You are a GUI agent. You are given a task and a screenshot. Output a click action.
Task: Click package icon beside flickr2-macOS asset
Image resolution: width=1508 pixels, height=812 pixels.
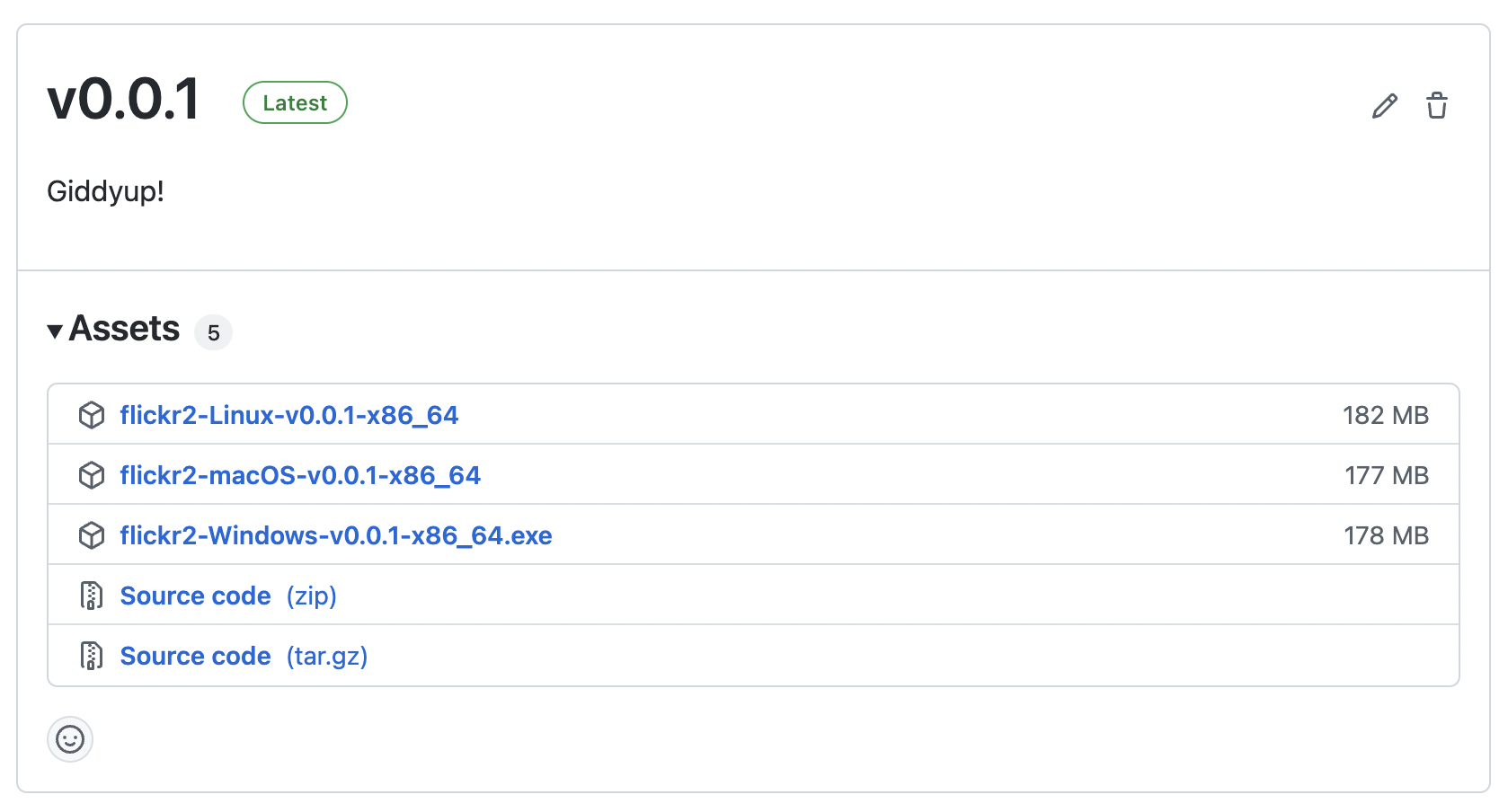click(x=92, y=475)
